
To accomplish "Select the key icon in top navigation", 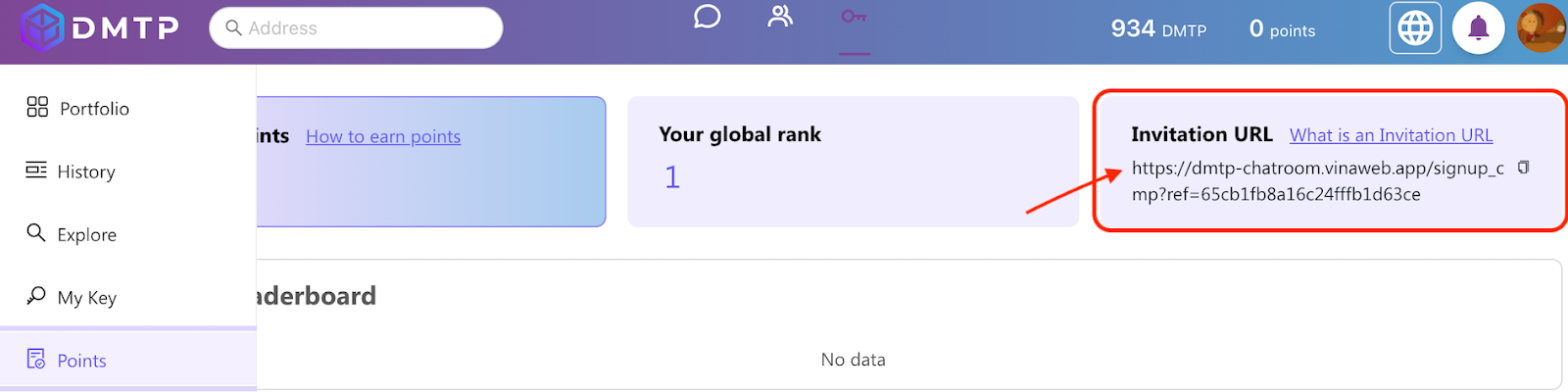I will coord(854,16).
